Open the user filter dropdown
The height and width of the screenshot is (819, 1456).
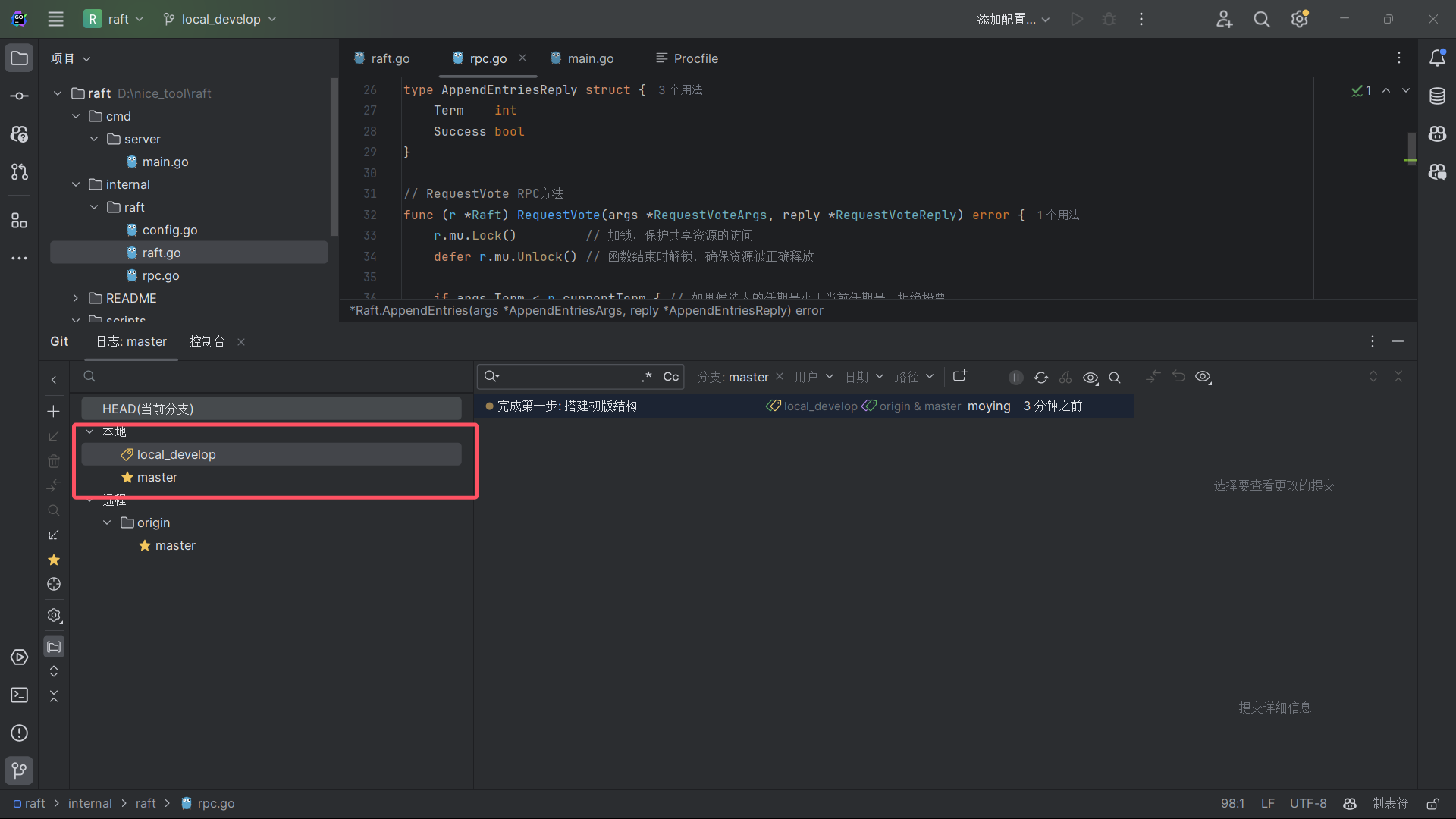pos(814,377)
